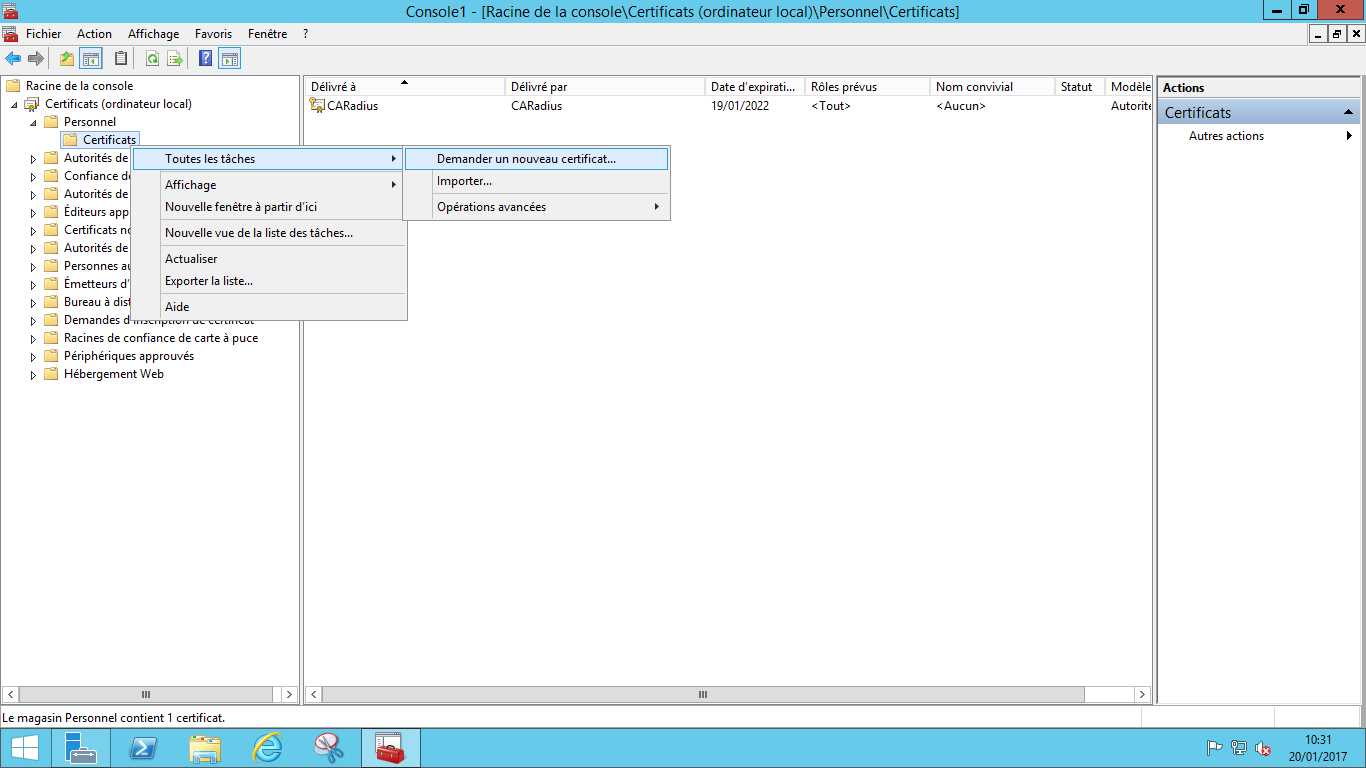The width and height of the screenshot is (1366, 768).
Task: Expand the Hébergement Web tree node
Action: [33, 375]
